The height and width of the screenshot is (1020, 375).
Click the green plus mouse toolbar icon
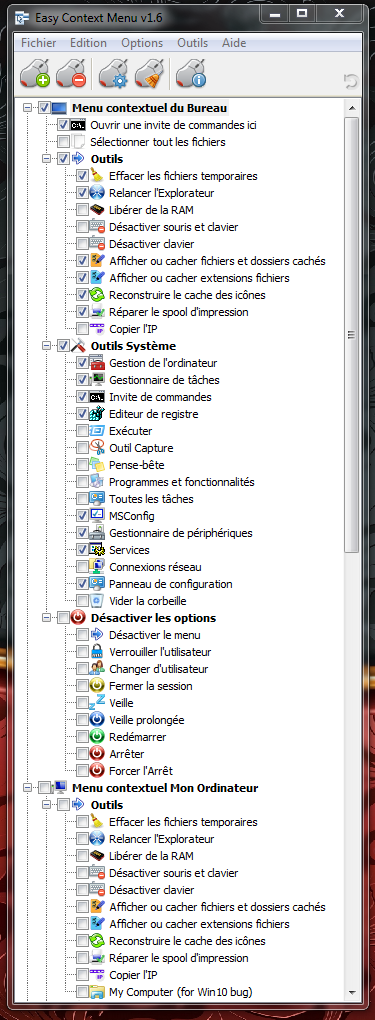pyautogui.click(x=35, y=73)
